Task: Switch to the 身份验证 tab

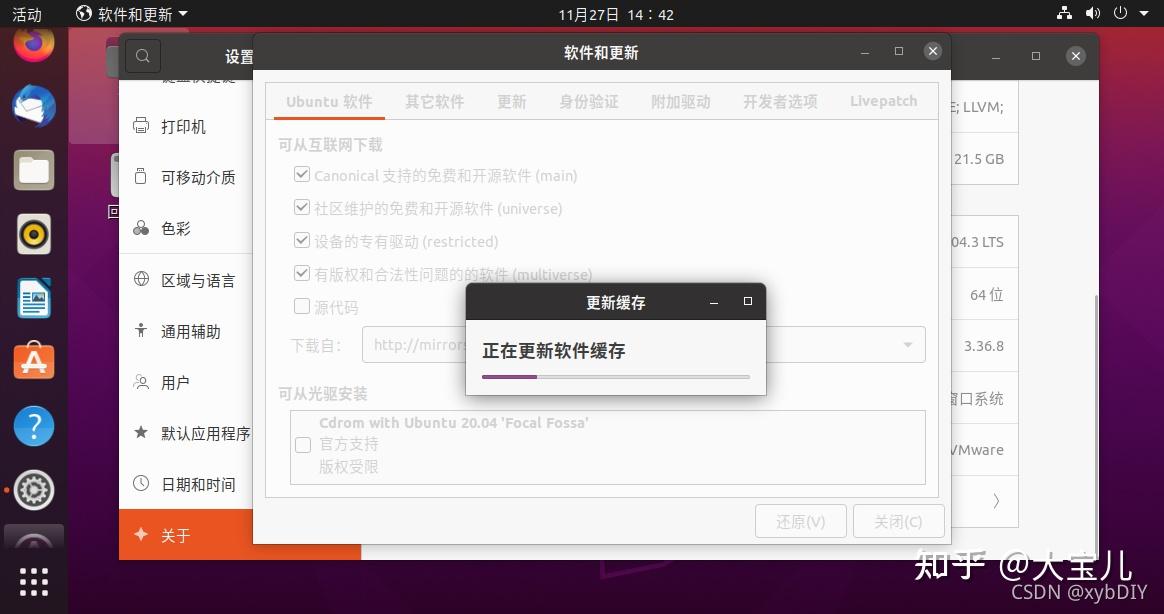Action: (589, 102)
